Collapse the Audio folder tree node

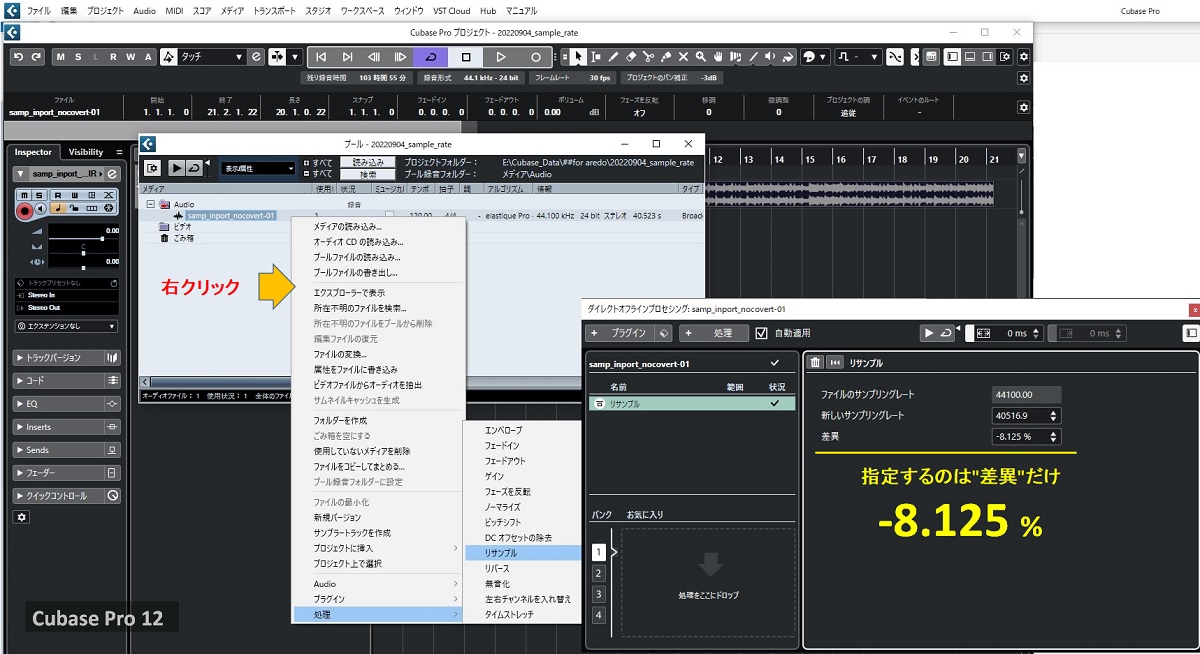click(151, 204)
